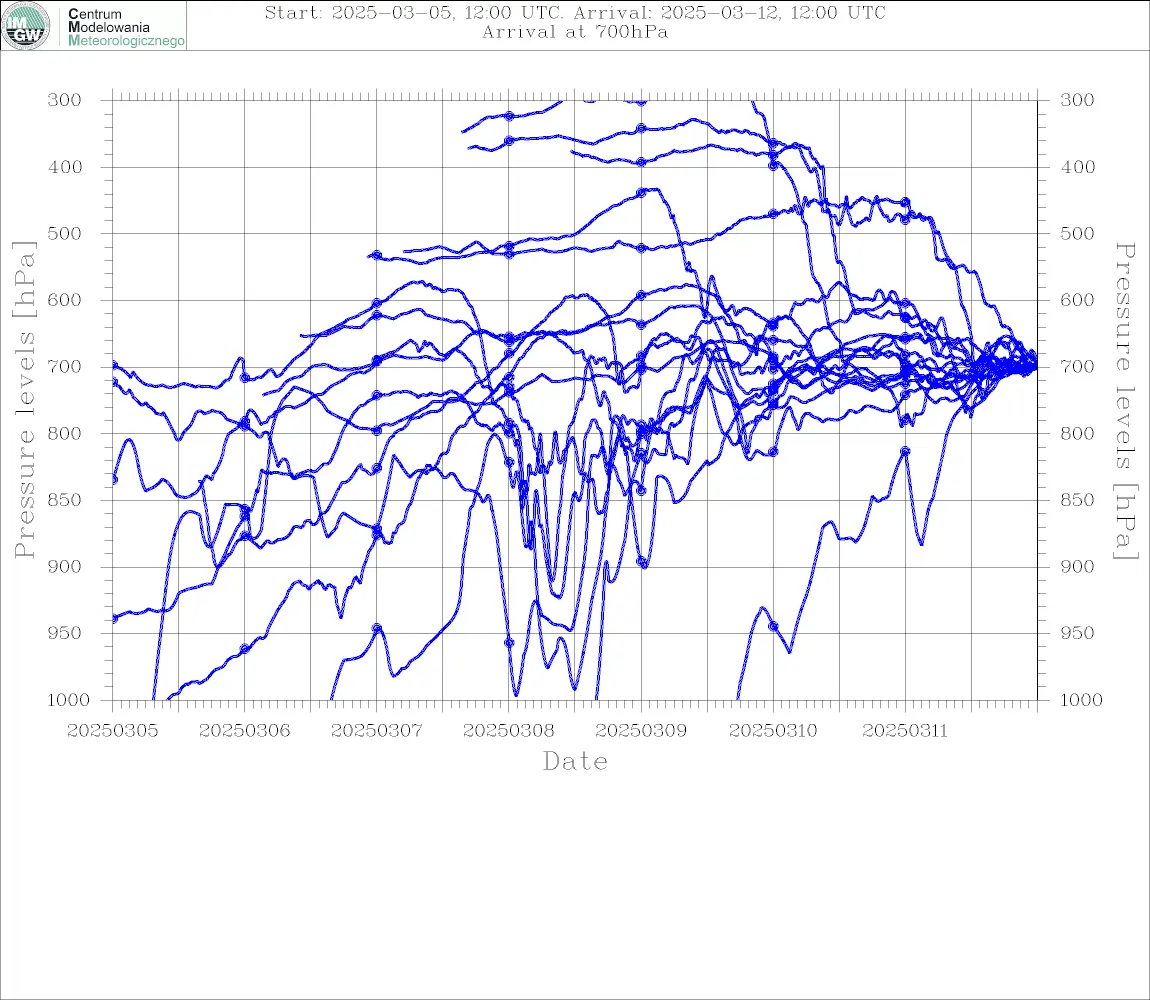Viewport: 1150px width, 1000px height.
Task: Click the IMGW round logo icon
Action: [26, 26]
